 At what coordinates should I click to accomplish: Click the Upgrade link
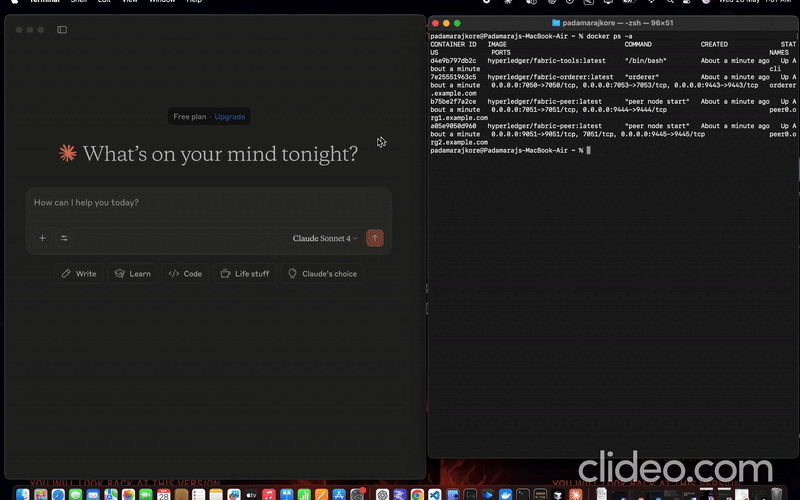(x=230, y=117)
